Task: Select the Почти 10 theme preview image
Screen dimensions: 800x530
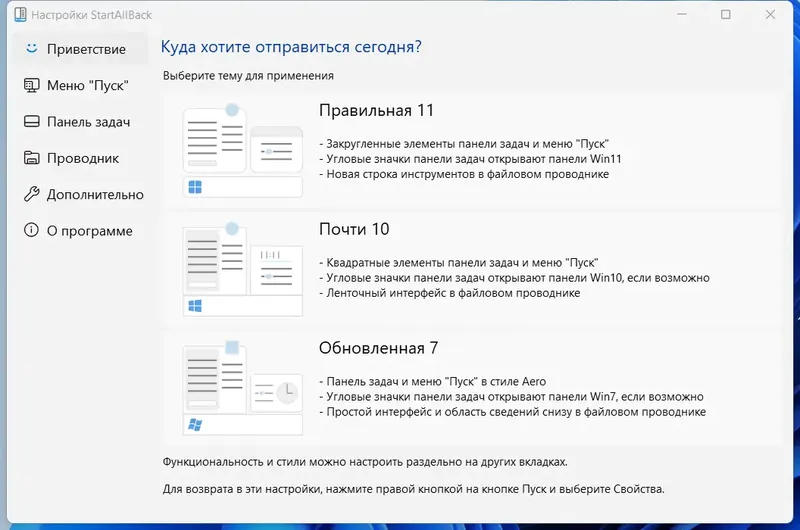Action: tap(242, 269)
